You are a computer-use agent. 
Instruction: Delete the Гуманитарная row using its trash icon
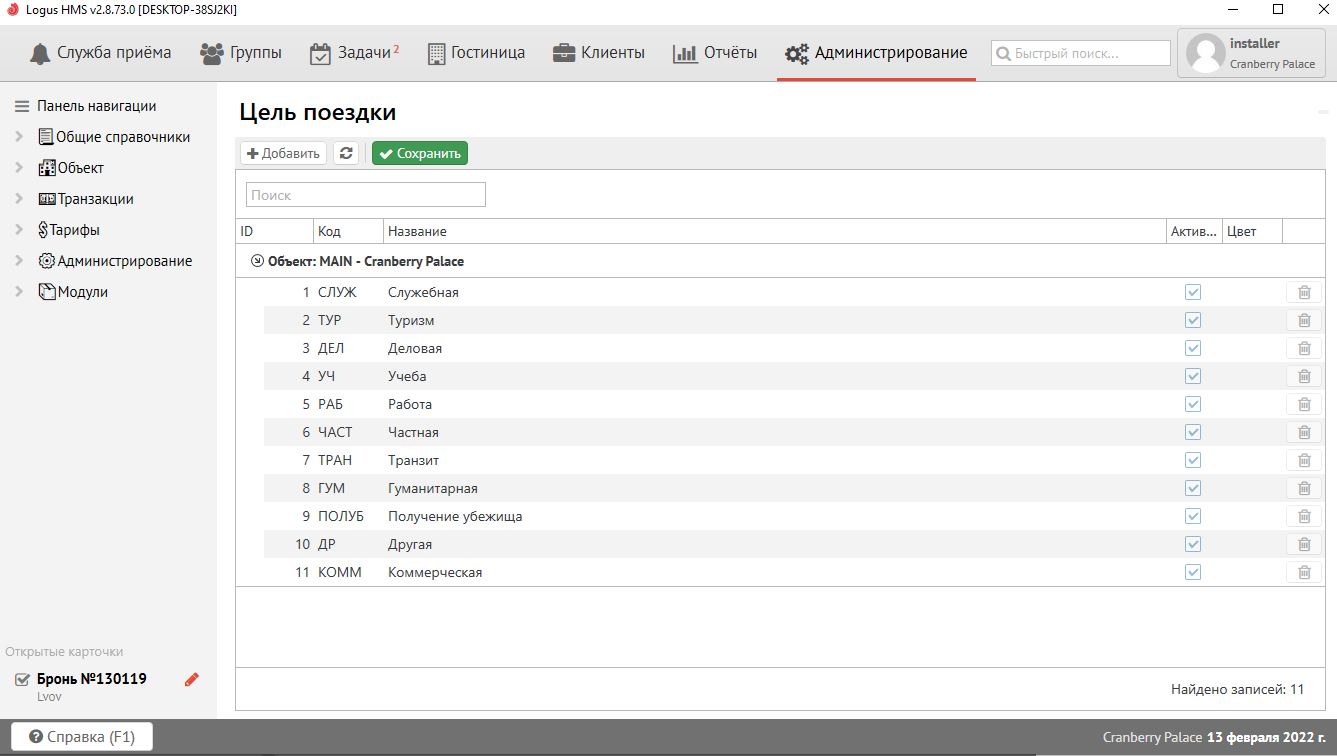coord(1304,488)
